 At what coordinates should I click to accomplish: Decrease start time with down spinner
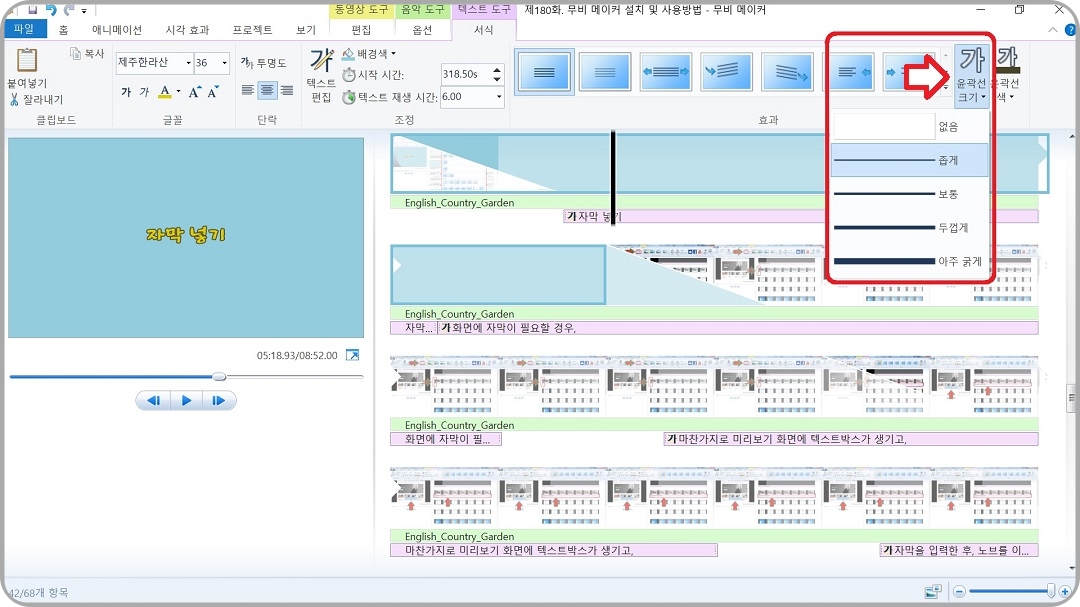(497, 79)
